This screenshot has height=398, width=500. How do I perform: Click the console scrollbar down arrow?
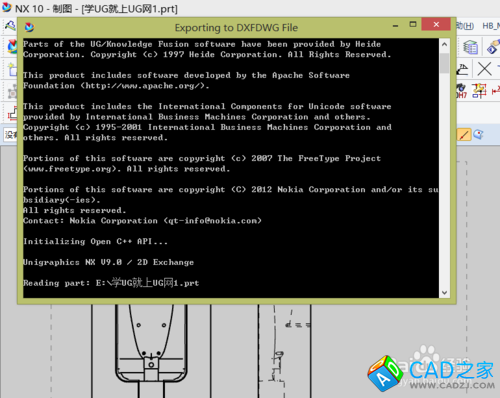444,293
